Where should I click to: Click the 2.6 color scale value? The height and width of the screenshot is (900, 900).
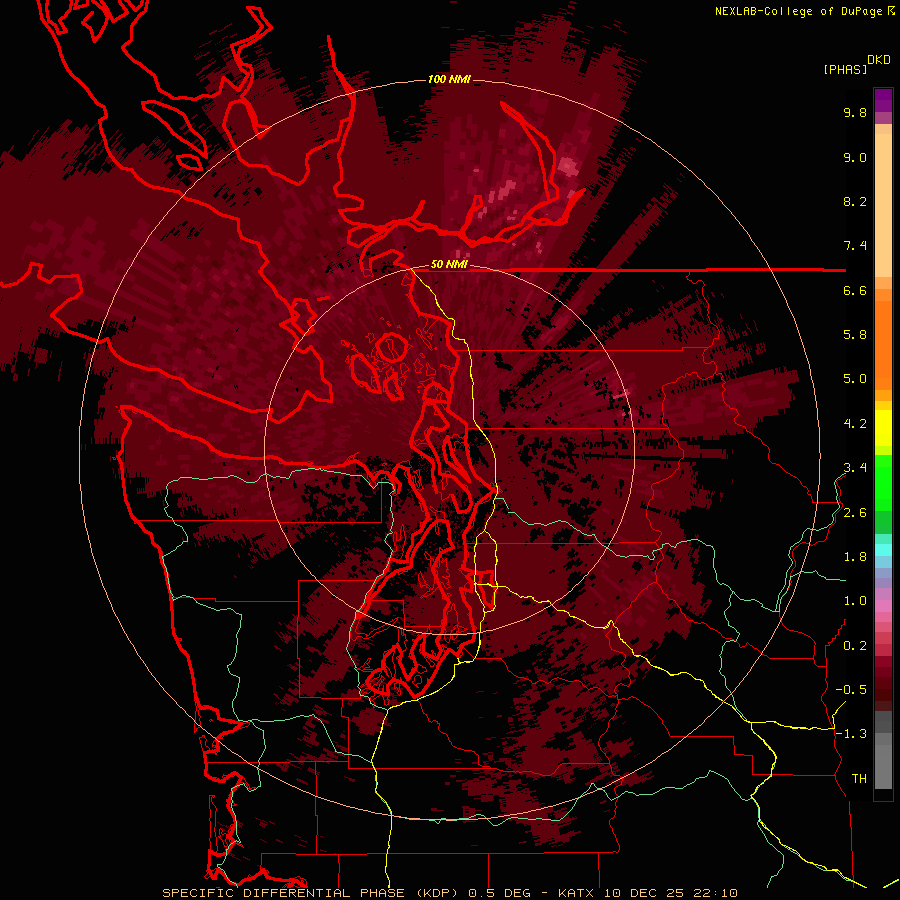(x=855, y=513)
